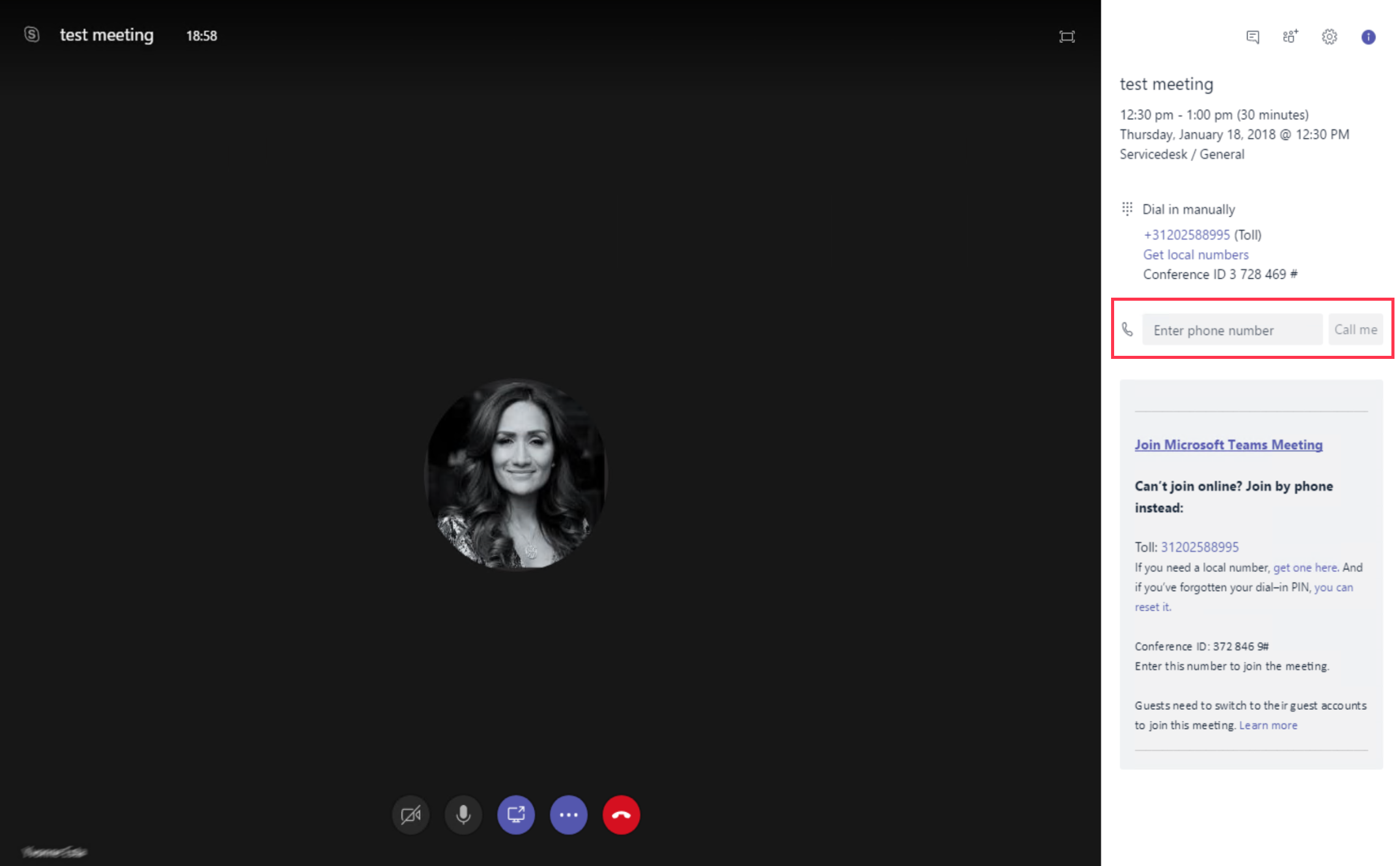Open the share screen tray
Image resolution: width=1400 pixels, height=866 pixels.
coord(516,815)
